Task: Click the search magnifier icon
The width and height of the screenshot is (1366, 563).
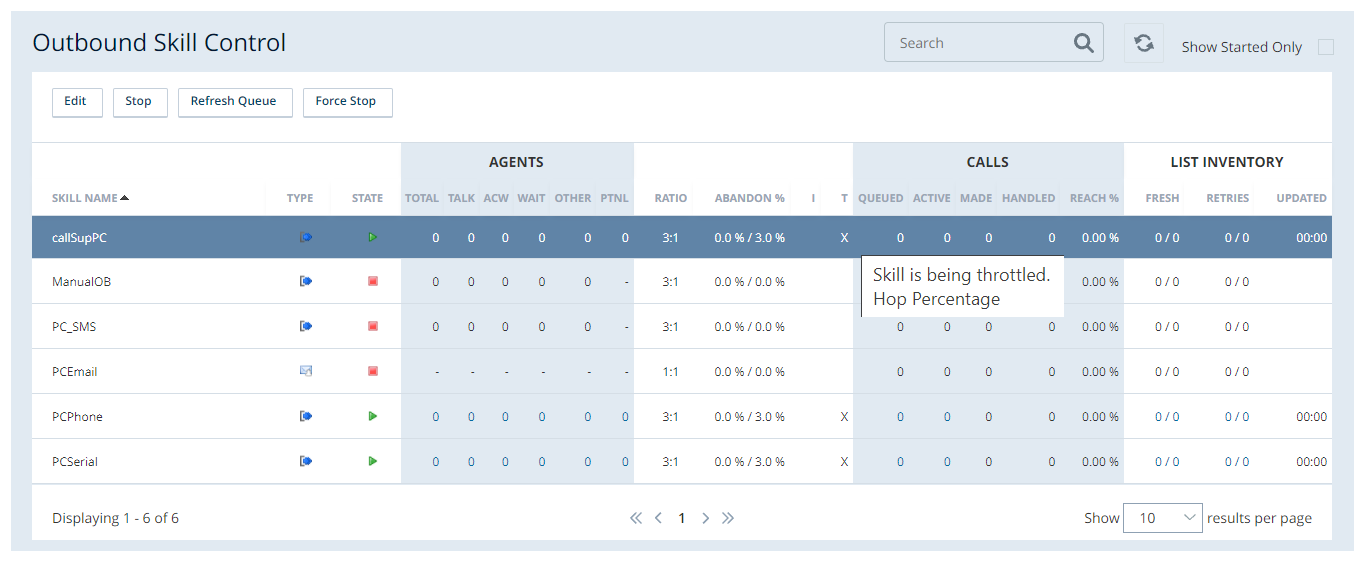Action: (1083, 43)
